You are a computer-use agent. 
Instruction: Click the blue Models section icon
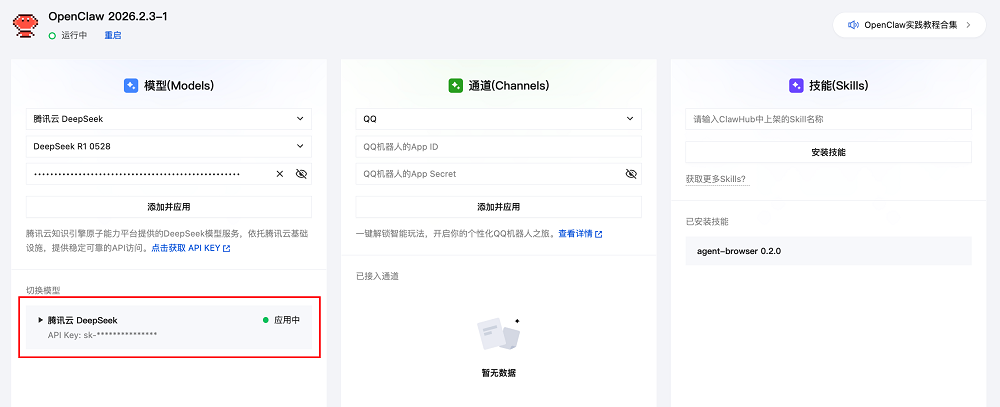(x=131, y=85)
